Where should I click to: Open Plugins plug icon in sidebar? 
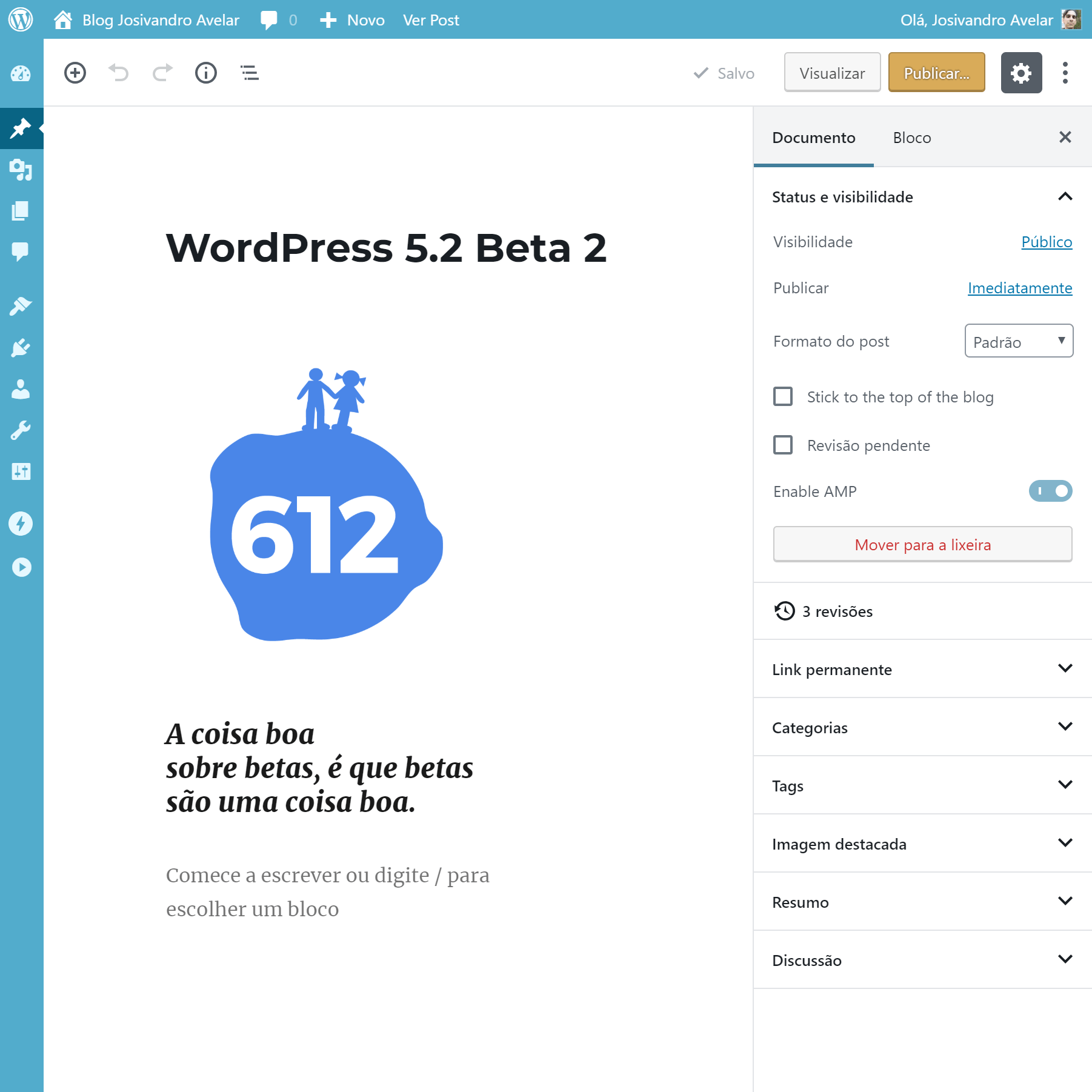pyautogui.click(x=21, y=347)
